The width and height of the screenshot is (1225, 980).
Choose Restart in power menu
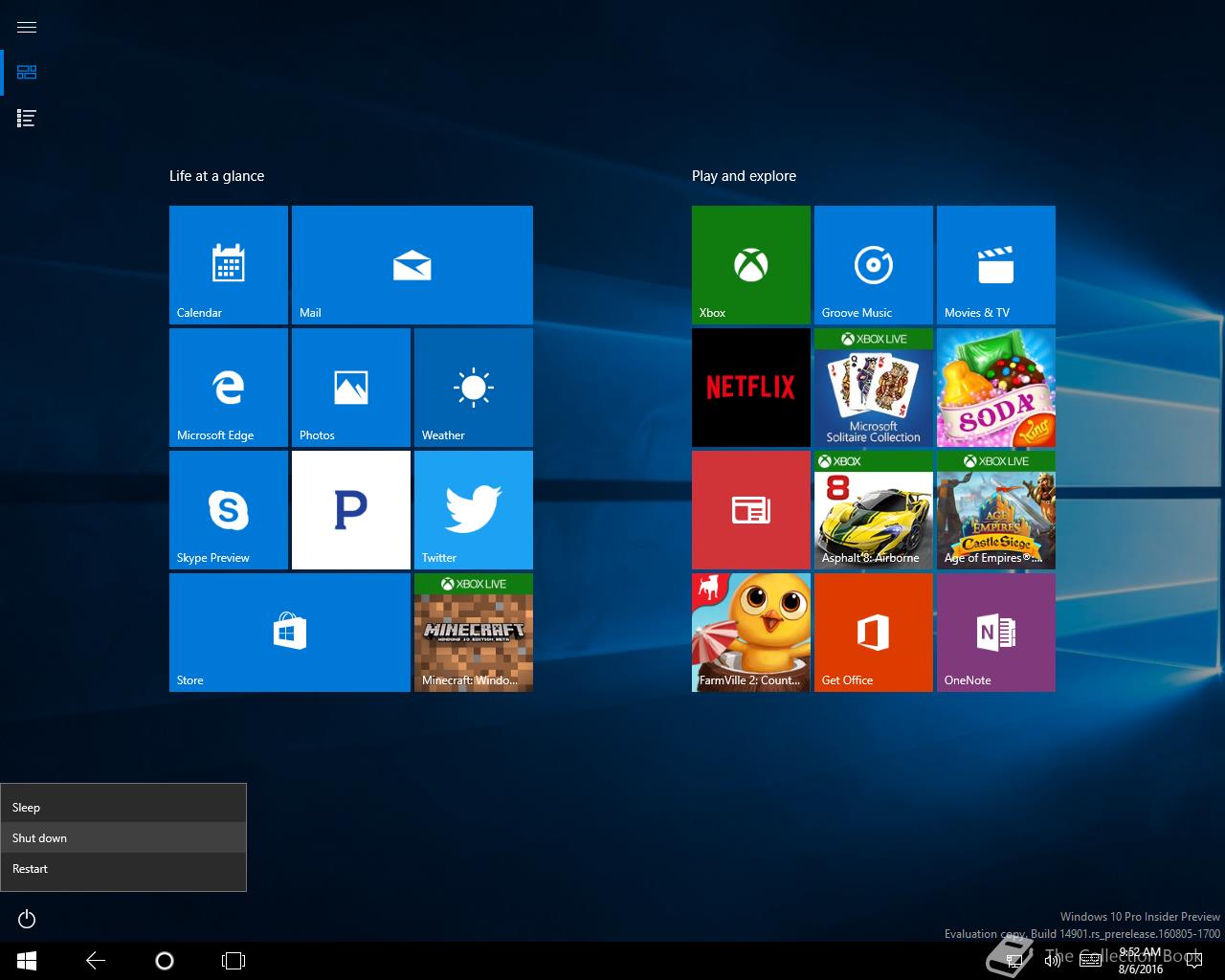[x=123, y=868]
